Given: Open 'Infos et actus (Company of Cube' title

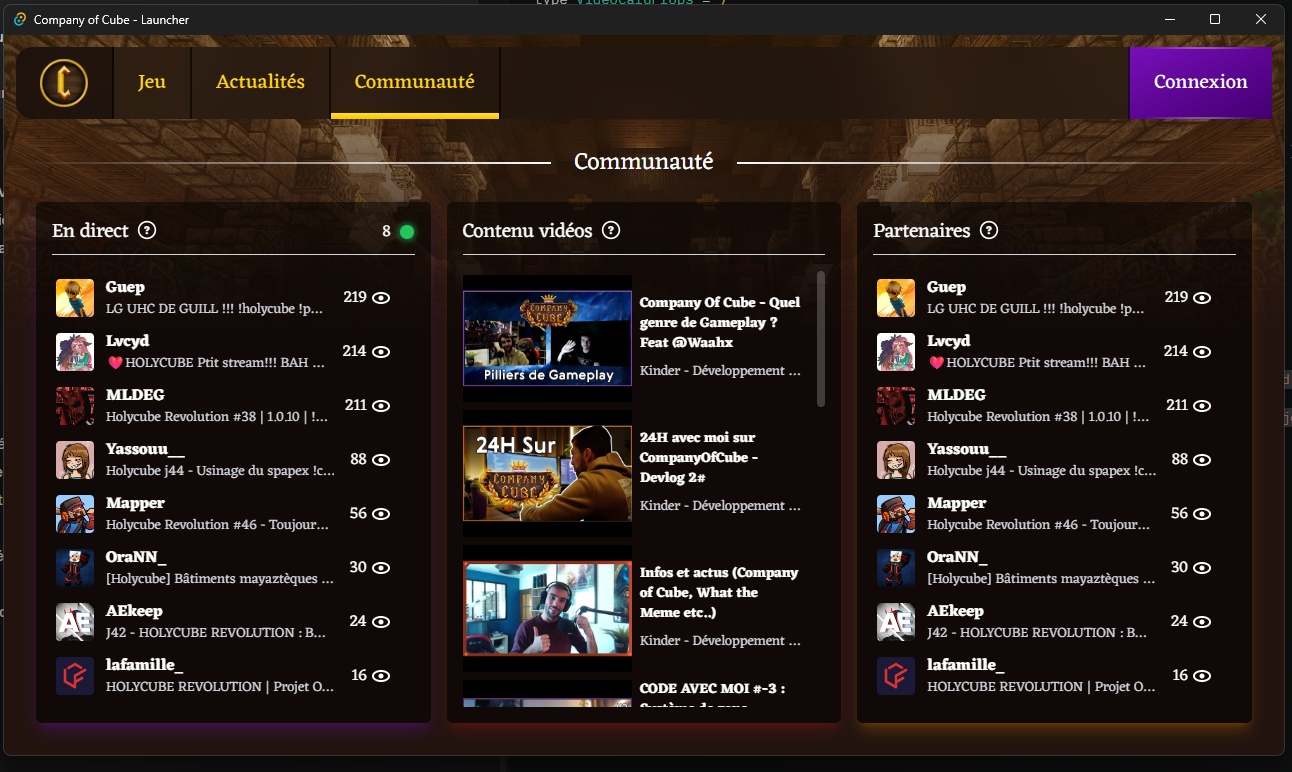Looking at the screenshot, I should tap(719, 592).
